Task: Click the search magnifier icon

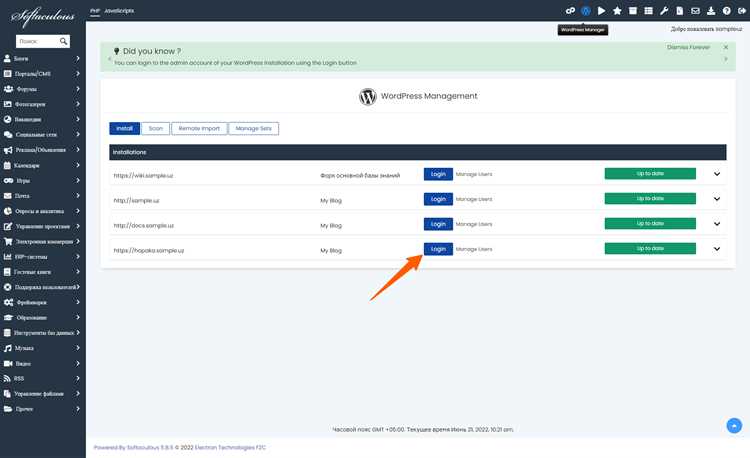Action: coord(64,42)
